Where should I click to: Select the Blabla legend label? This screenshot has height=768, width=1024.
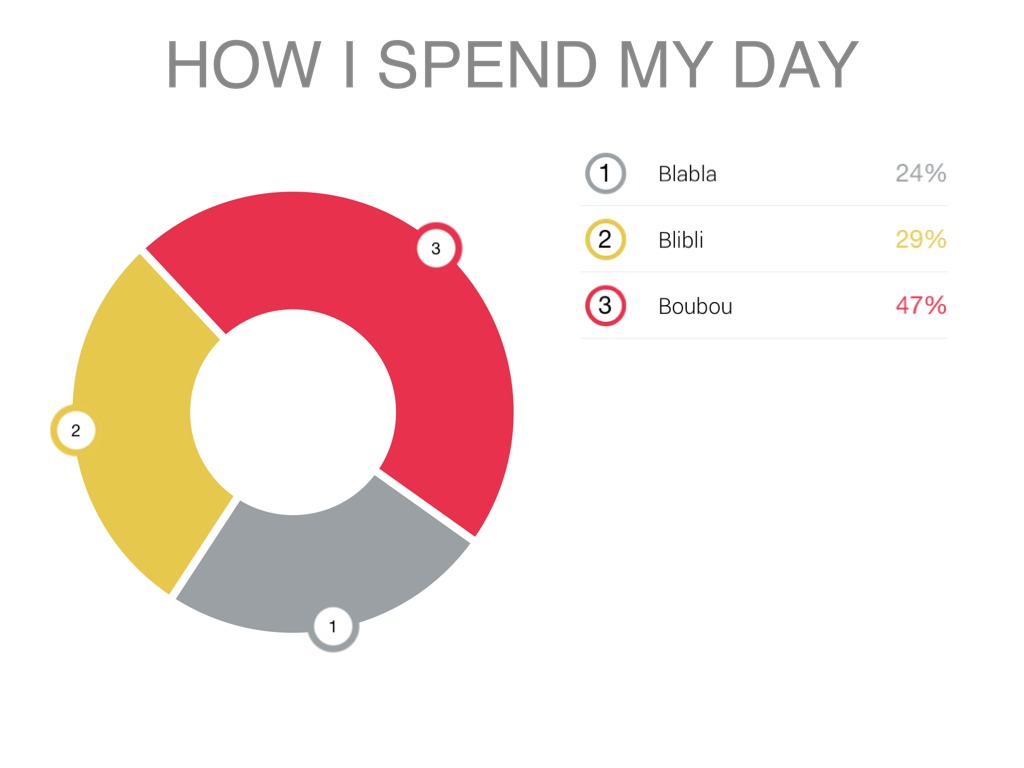pyautogui.click(x=687, y=174)
